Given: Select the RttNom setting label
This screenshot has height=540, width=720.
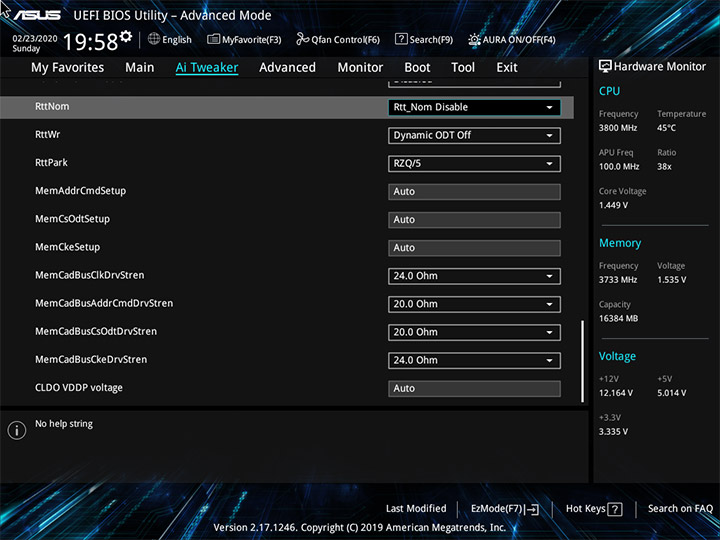Looking at the screenshot, I should [x=52, y=106].
